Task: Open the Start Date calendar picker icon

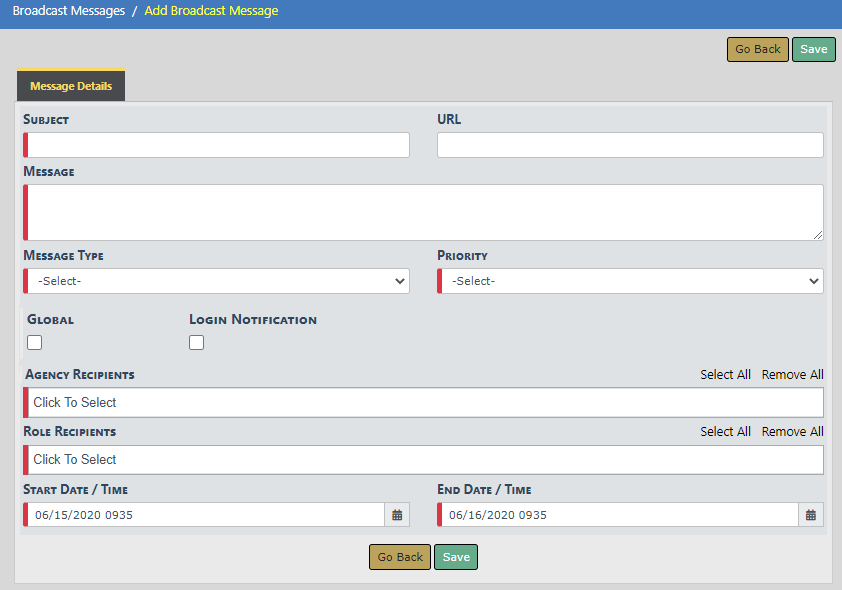Action: click(x=397, y=515)
